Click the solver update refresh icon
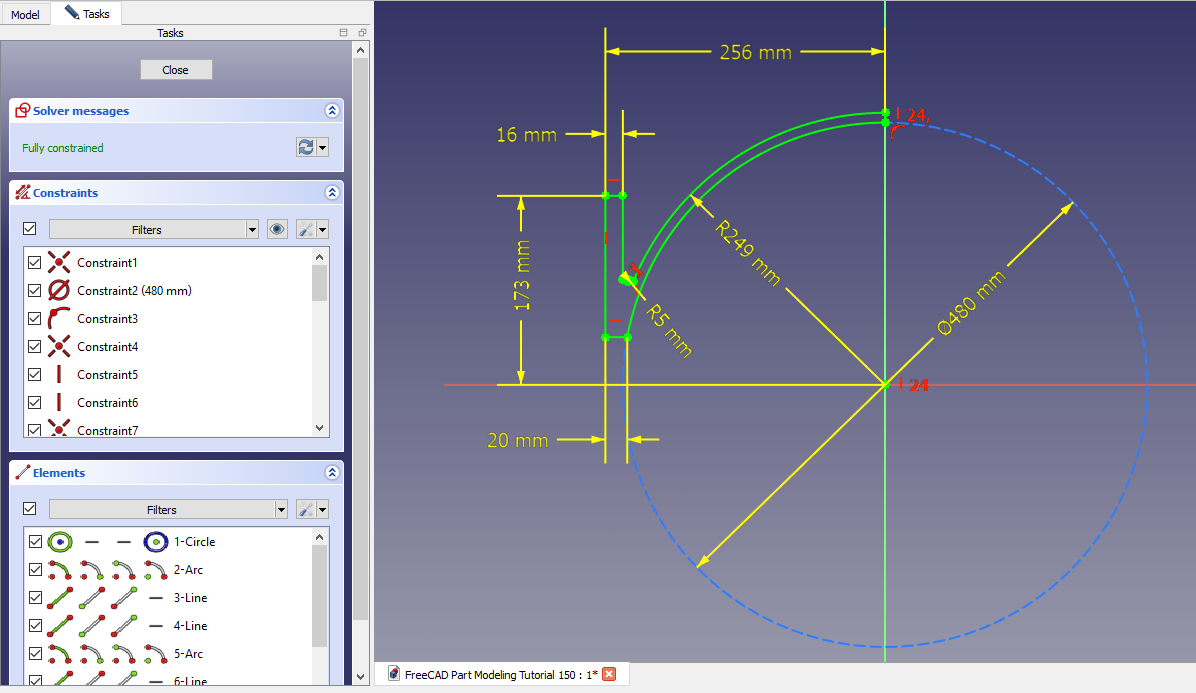The width and height of the screenshot is (1196, 693). [x=306, y=147]
